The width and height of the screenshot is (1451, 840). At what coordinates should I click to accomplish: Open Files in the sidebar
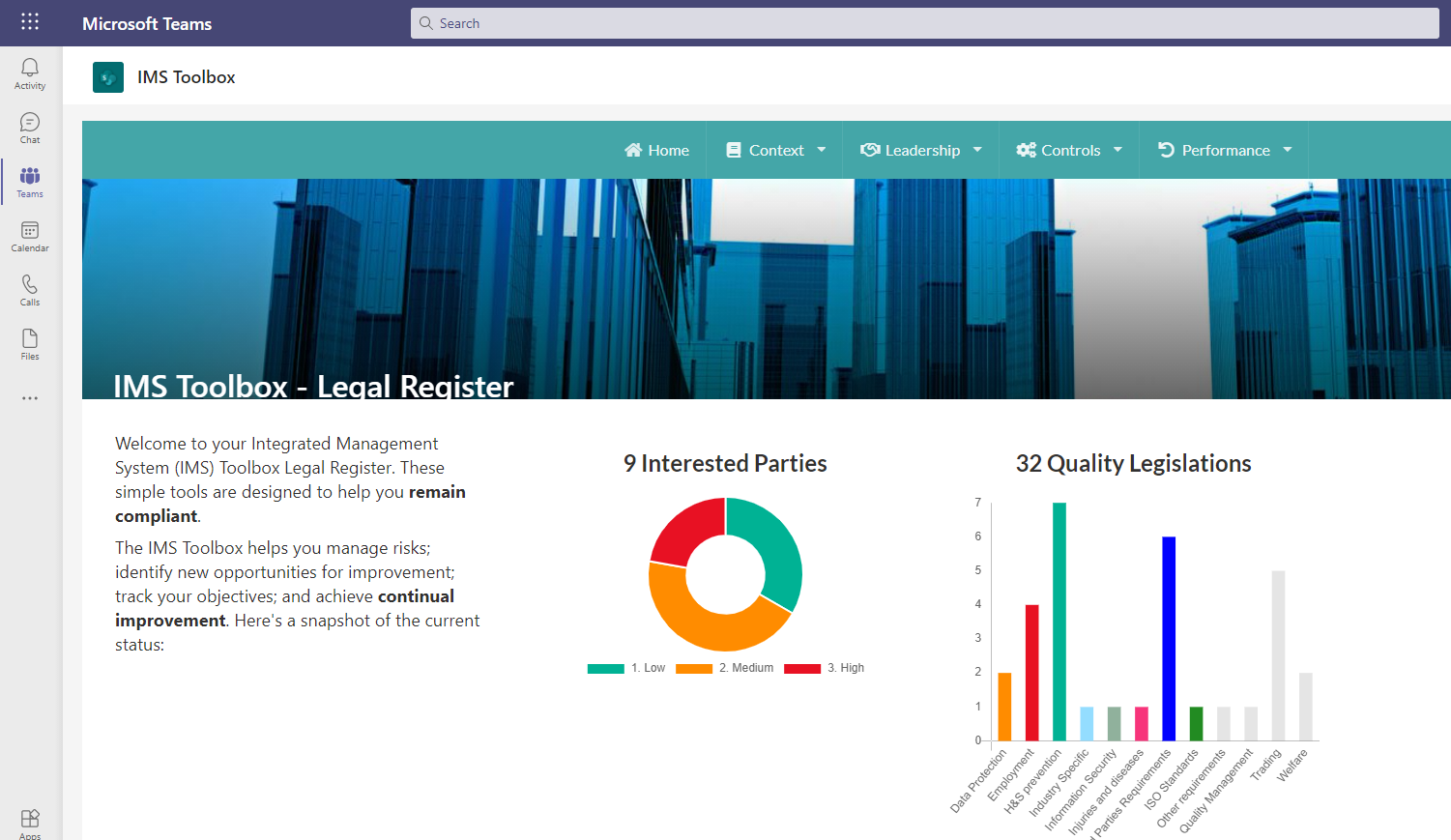coord(30,344)
